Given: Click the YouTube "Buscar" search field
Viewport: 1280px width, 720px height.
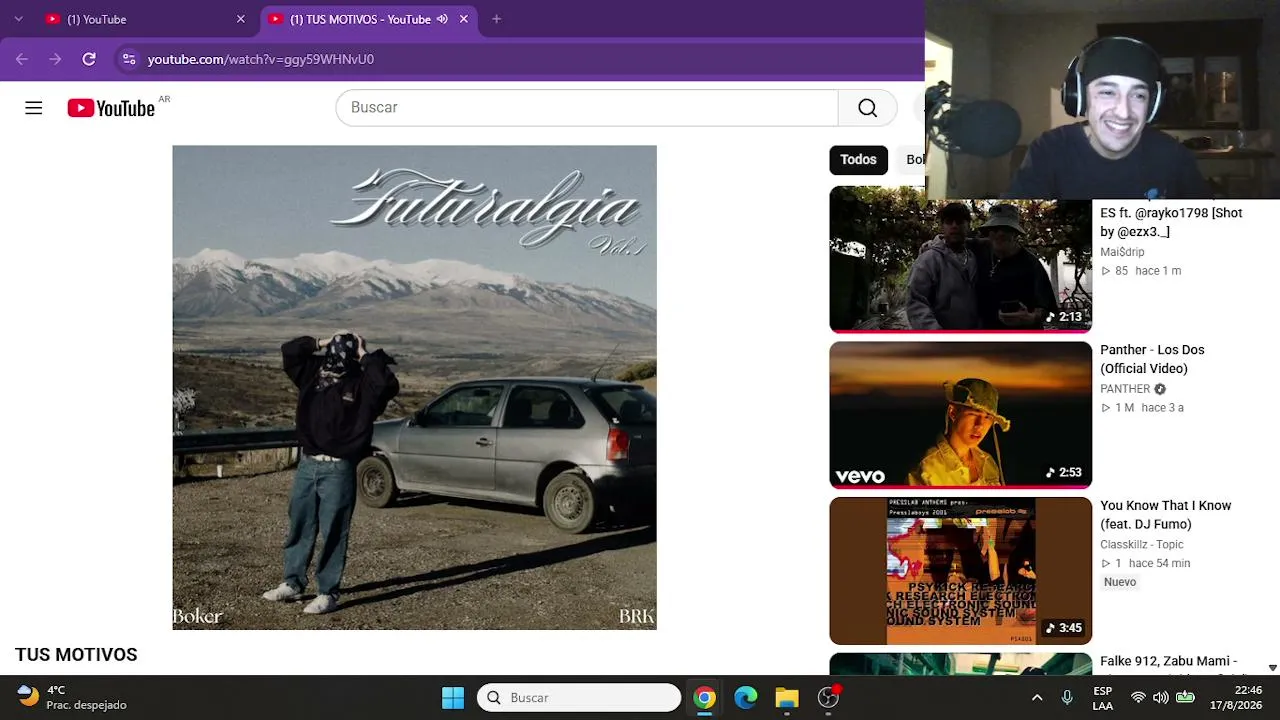Looking at the screenshot, I should tap(587, 108).
